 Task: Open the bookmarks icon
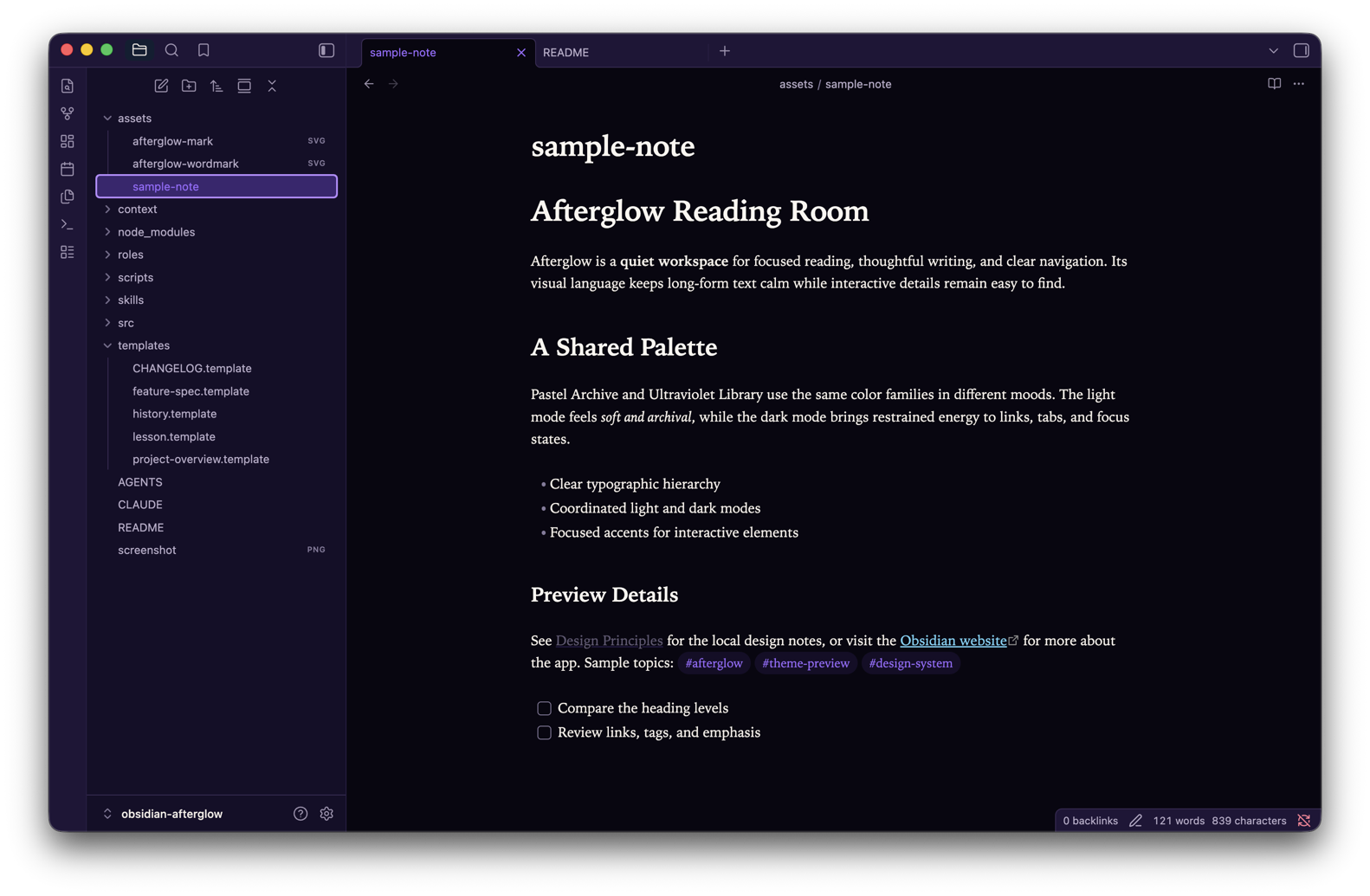(204, 50)
